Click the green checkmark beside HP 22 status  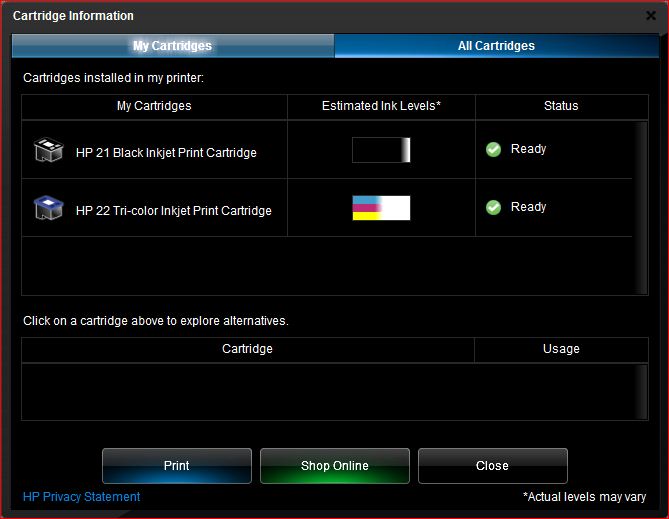pos(494,207)
